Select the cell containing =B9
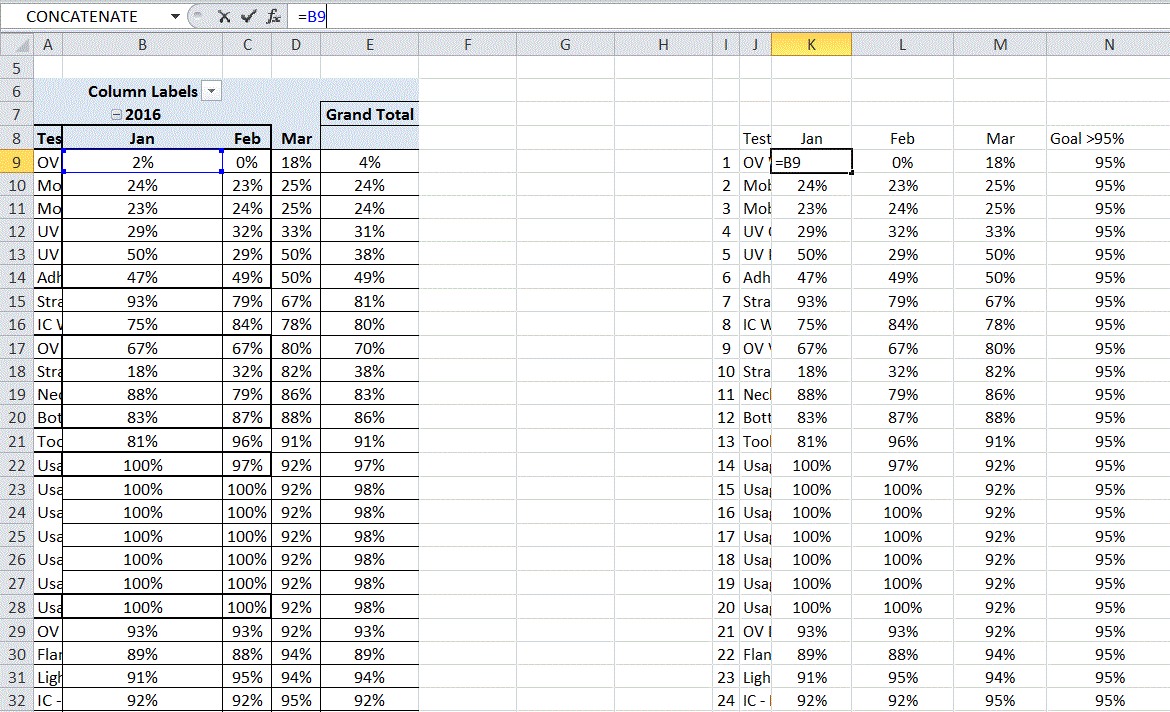This screenshot has width=1170, height=712. click(811, 161)
